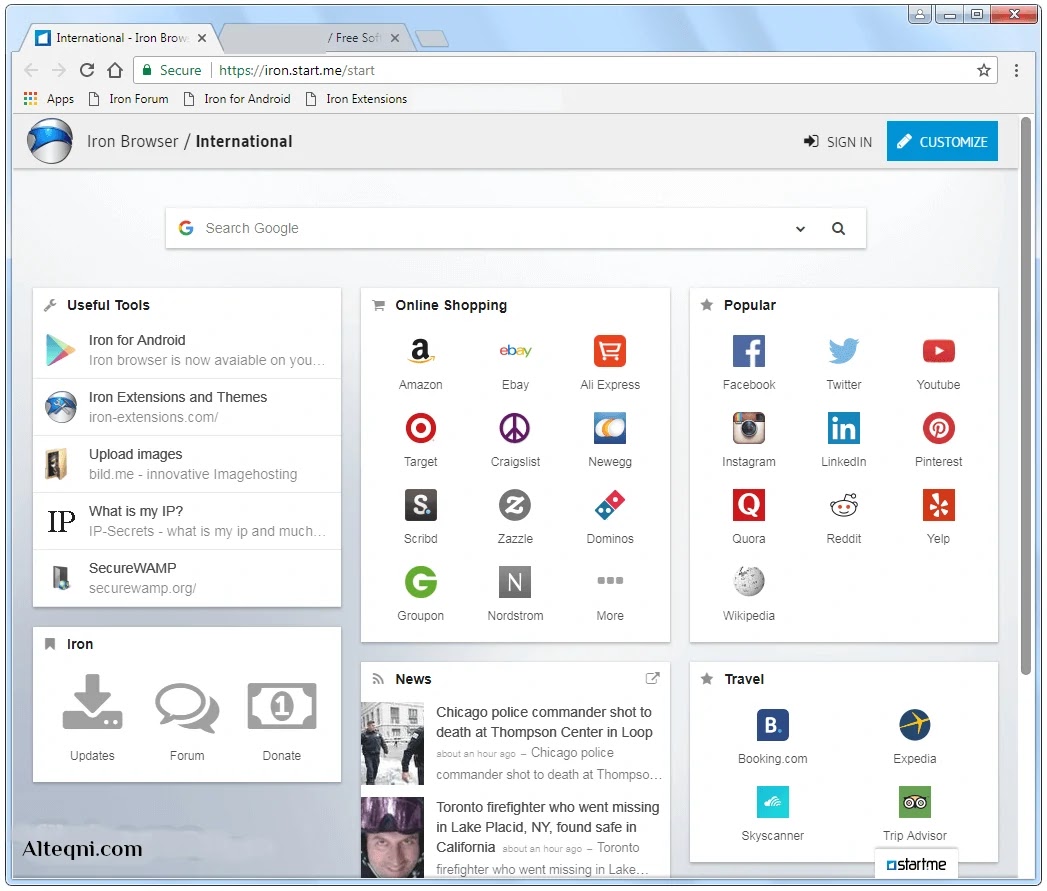Screen dimensions: 1047x891
Task: Open News widget in external window
Action: tap(652, 679)
